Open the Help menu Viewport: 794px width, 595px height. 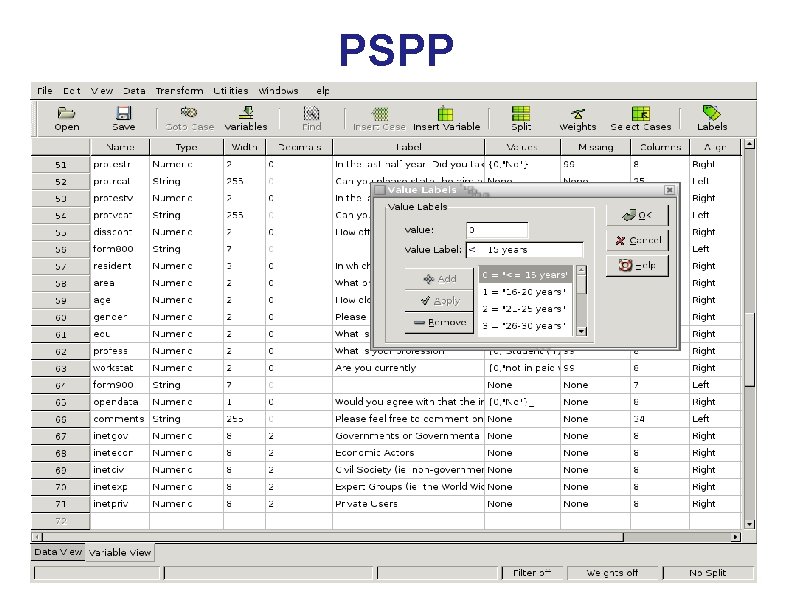322,91
